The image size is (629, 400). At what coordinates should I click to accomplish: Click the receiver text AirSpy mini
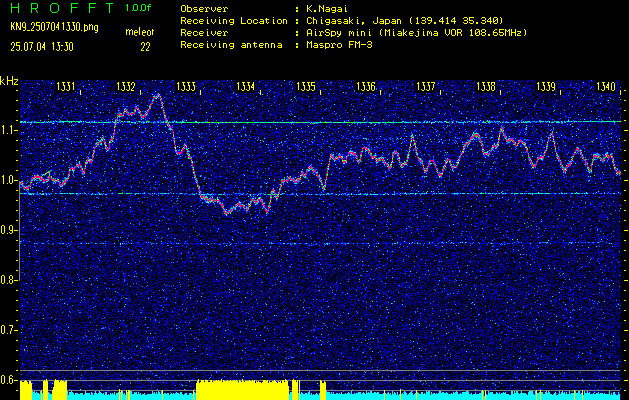tap(339, 33)
